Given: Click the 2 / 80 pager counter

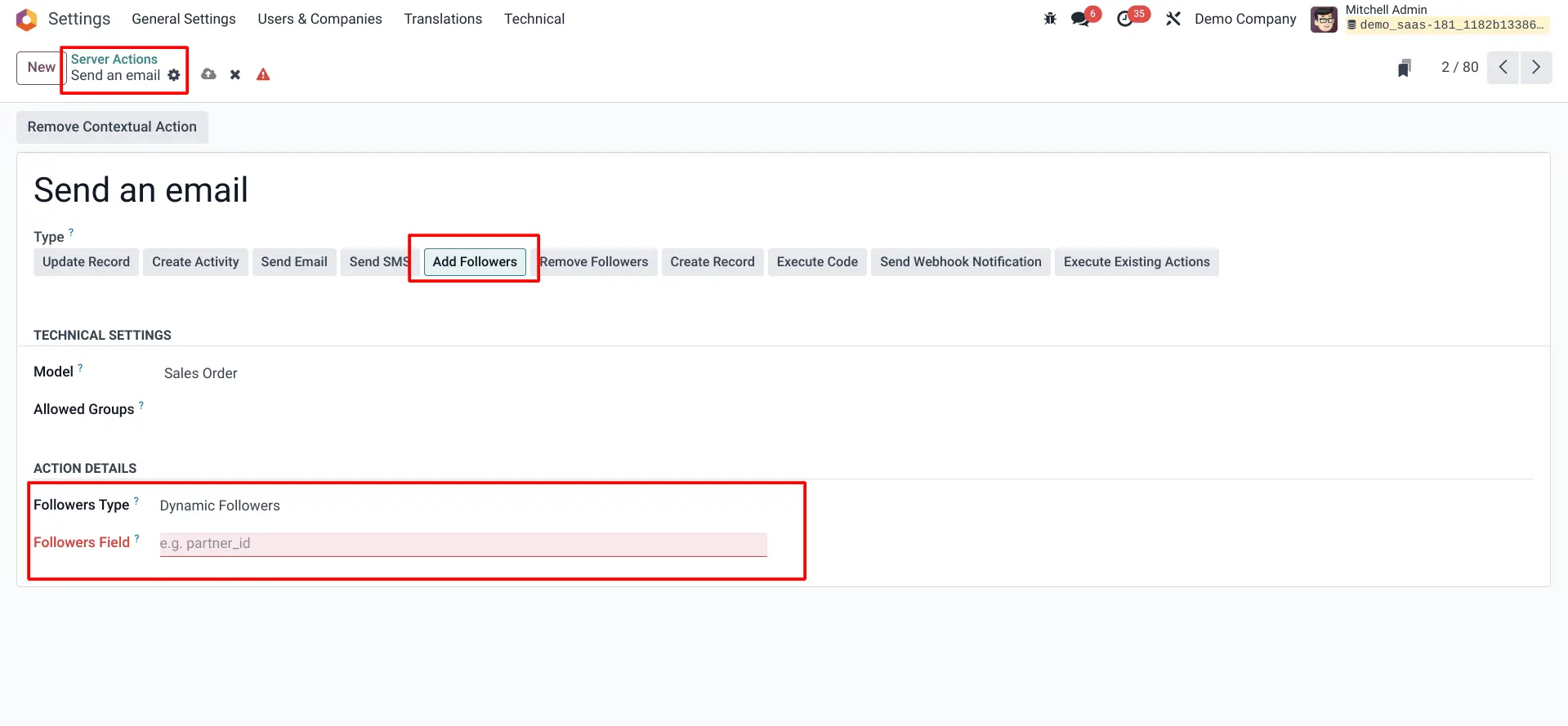Looking at the screenshot, I should coord(1460,68).
